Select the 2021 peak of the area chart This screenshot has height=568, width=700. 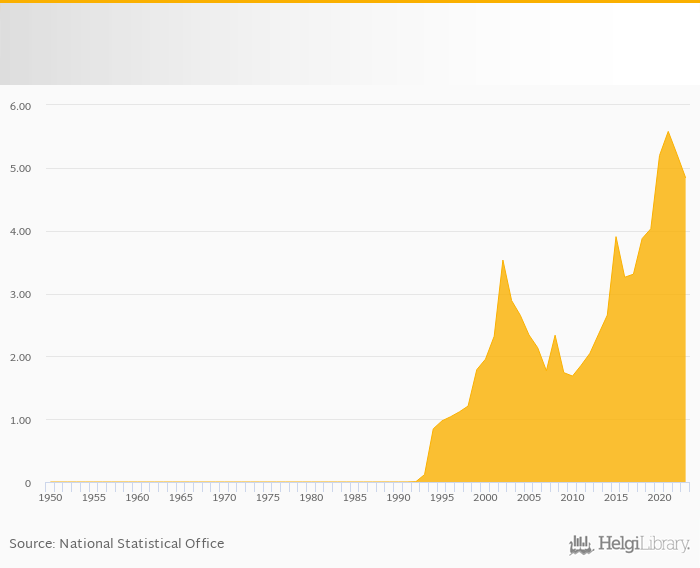668,132
